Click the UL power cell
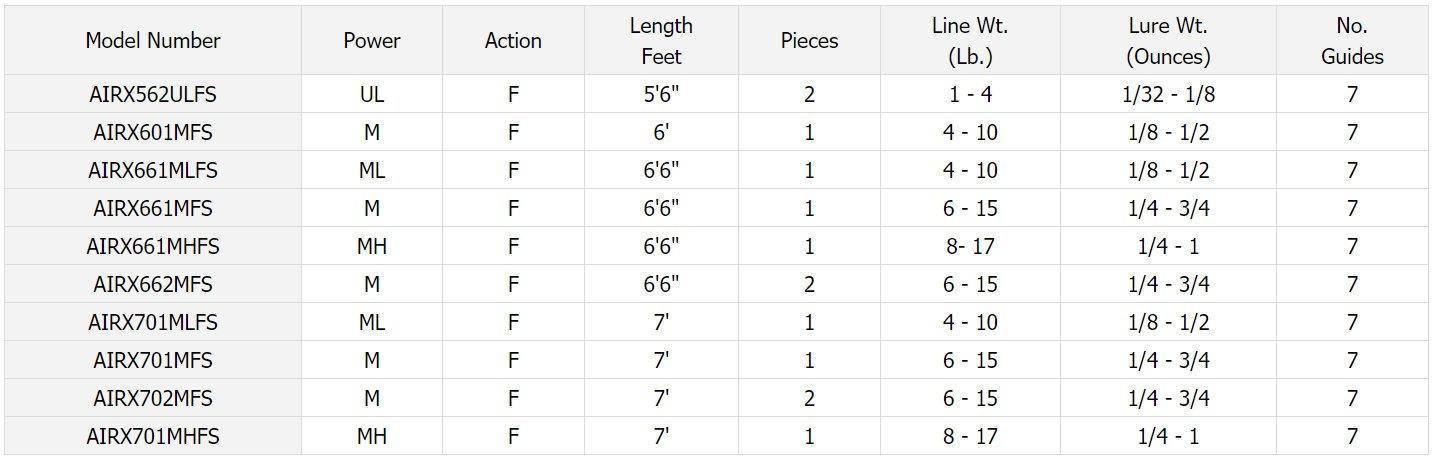The height and width of the screenshot is (460, 1441). (372, 95)
